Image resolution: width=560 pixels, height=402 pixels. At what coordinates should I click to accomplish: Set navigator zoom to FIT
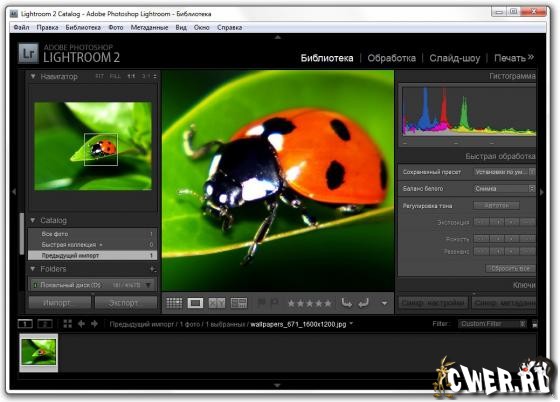coord(100,76)
